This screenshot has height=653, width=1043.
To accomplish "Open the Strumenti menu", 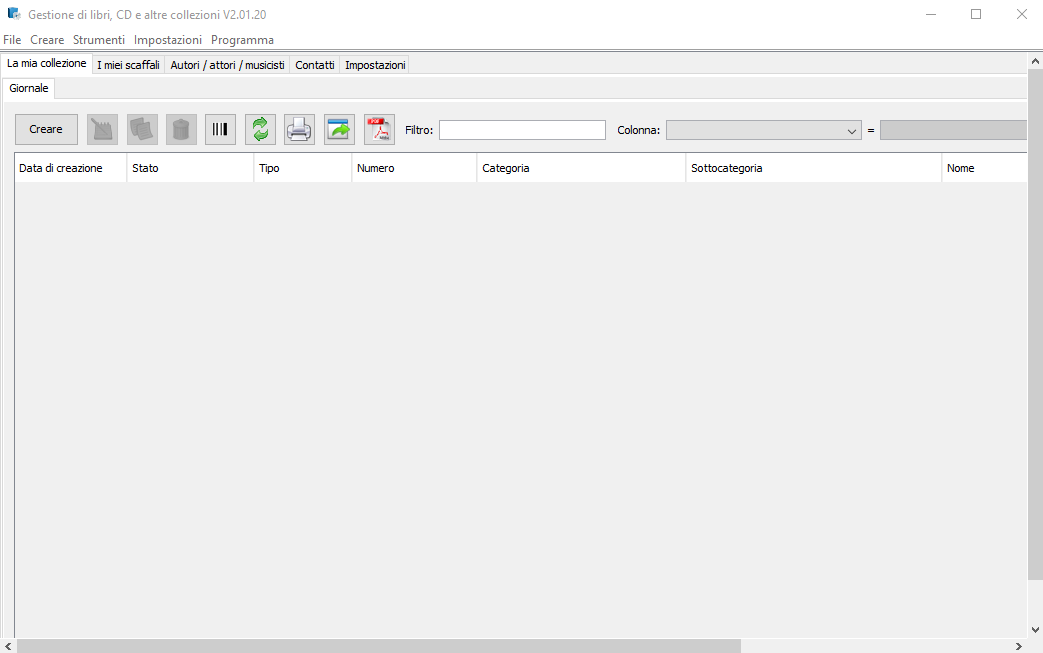I will point(99,40).
